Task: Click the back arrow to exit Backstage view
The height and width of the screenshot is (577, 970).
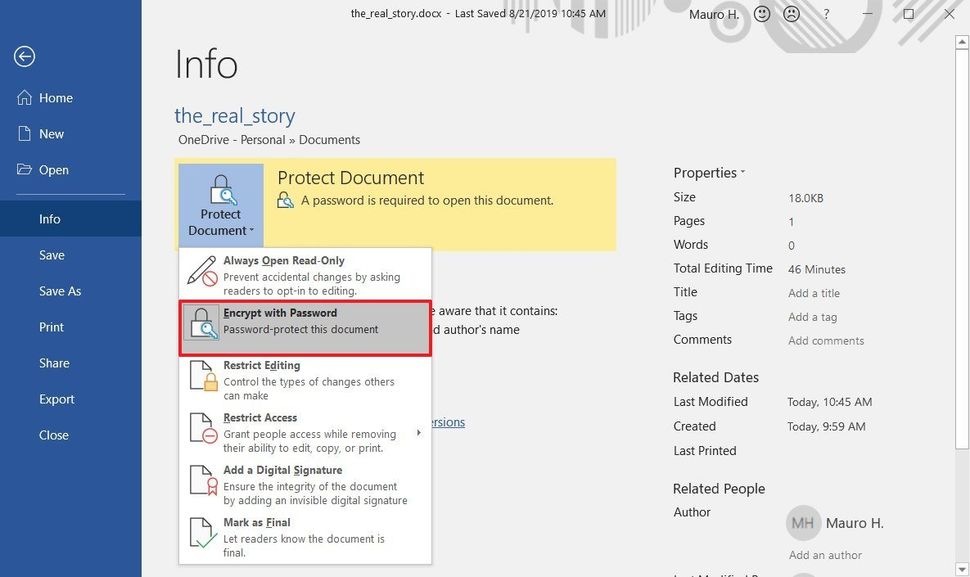Action: (23, 56)
